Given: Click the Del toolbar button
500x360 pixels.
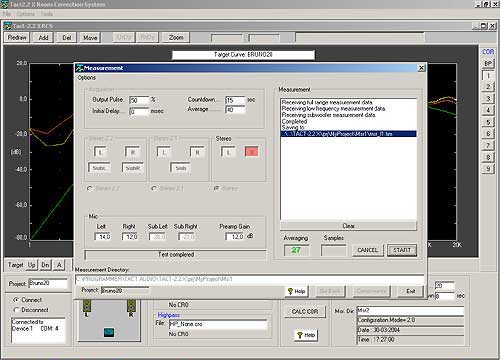Looking at the screenshot, I should tap(67, 37).
